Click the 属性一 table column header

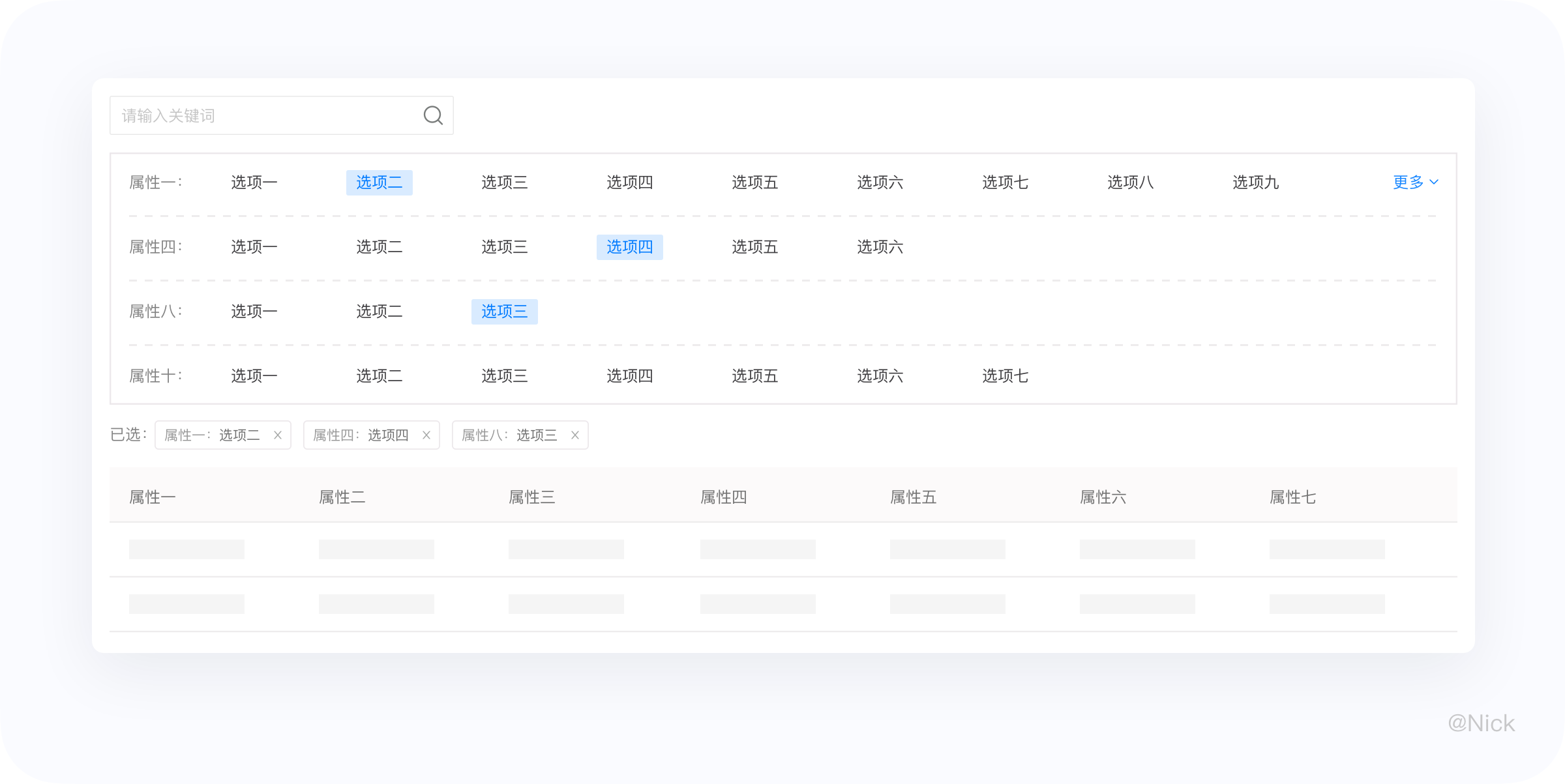(x=153, y=497)
